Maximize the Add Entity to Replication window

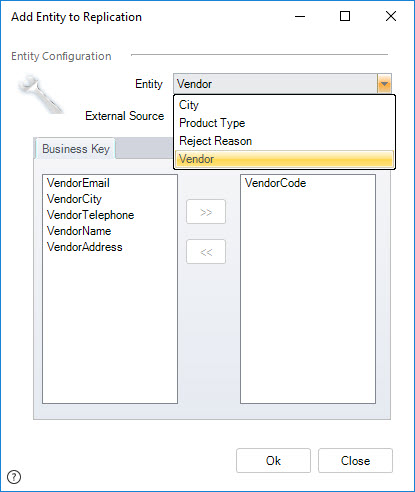[x=345, y=16]
